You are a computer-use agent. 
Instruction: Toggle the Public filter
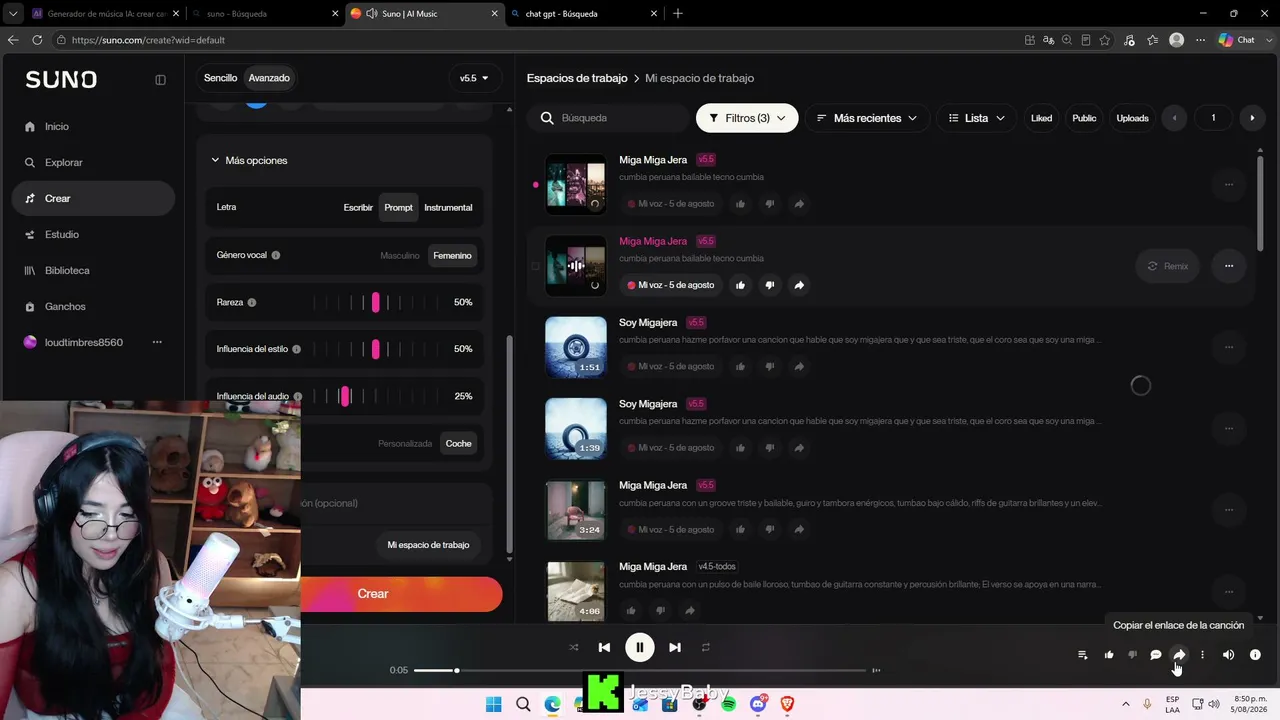(1084, 118)
